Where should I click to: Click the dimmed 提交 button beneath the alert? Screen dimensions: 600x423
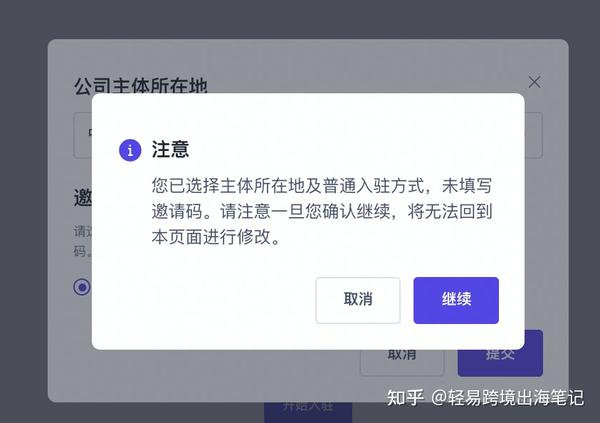tap(500, 360)
